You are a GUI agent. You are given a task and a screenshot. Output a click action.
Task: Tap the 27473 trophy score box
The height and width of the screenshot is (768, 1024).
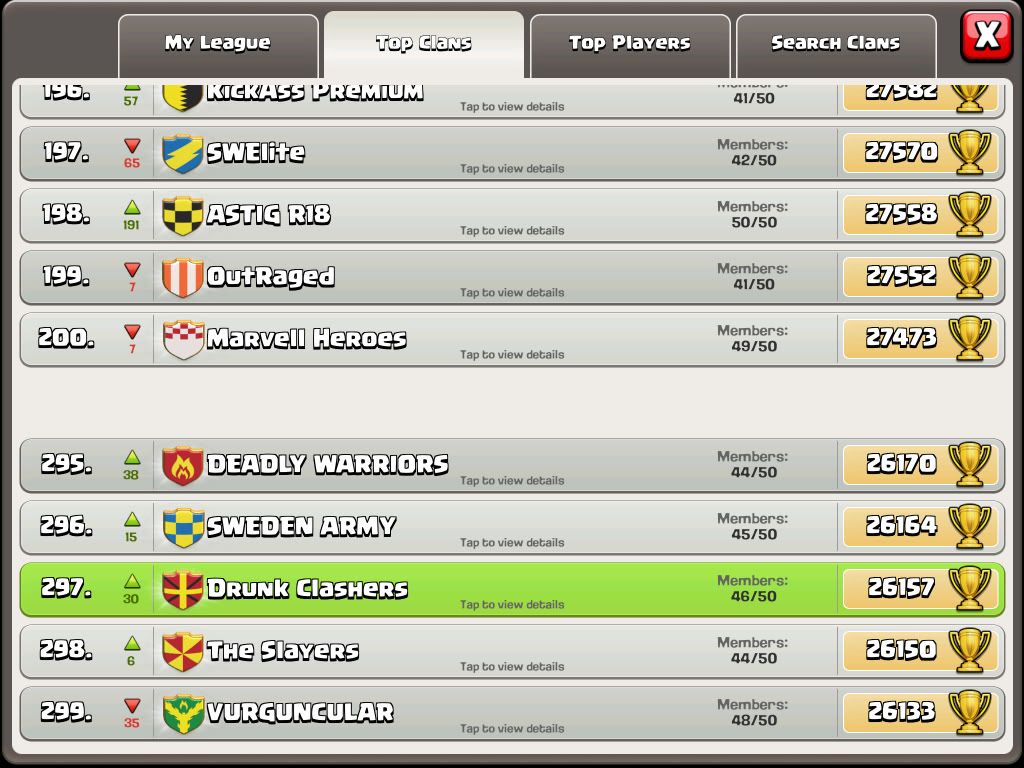920,338
